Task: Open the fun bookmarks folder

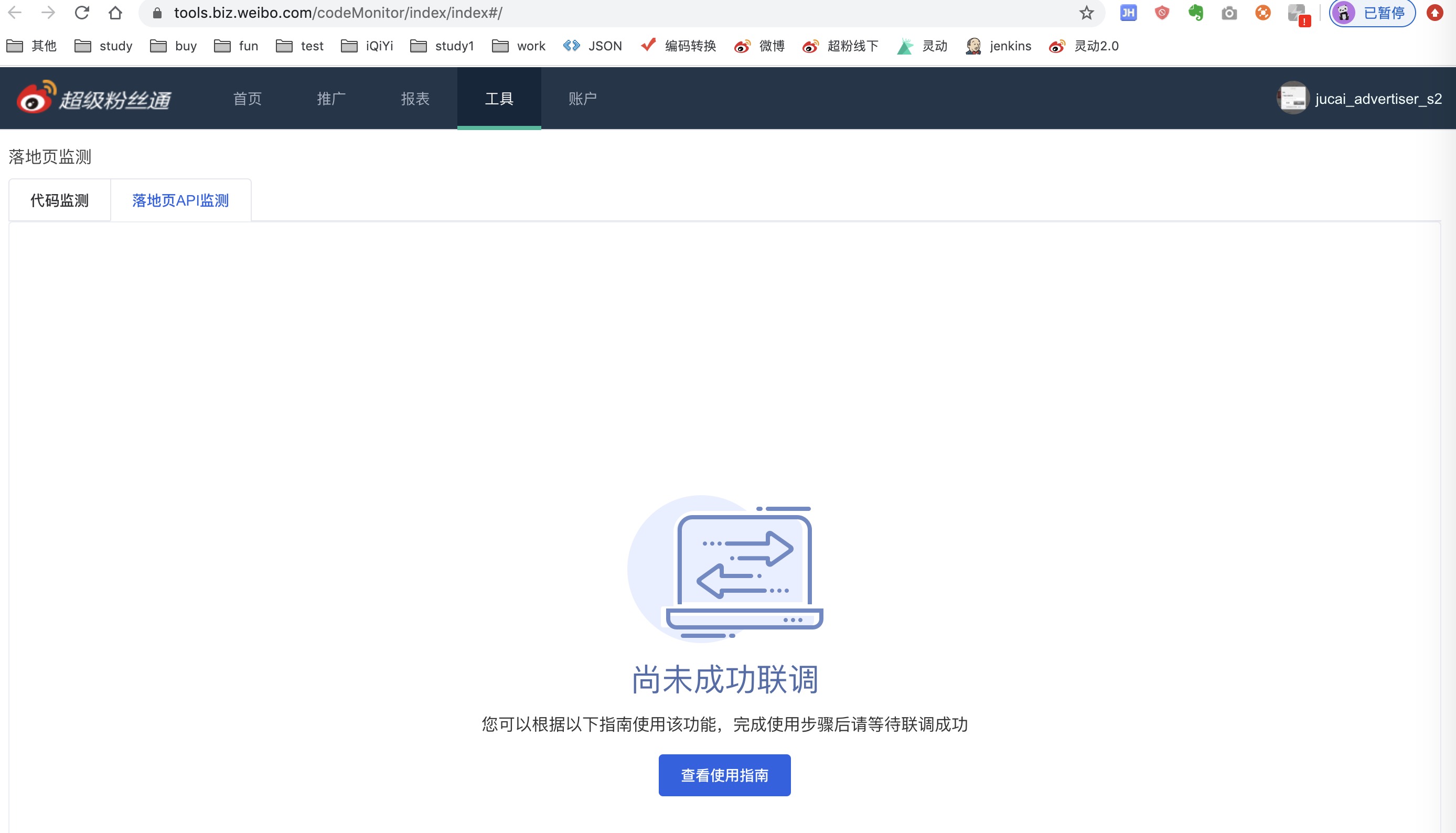Action: tap(236, 46)
